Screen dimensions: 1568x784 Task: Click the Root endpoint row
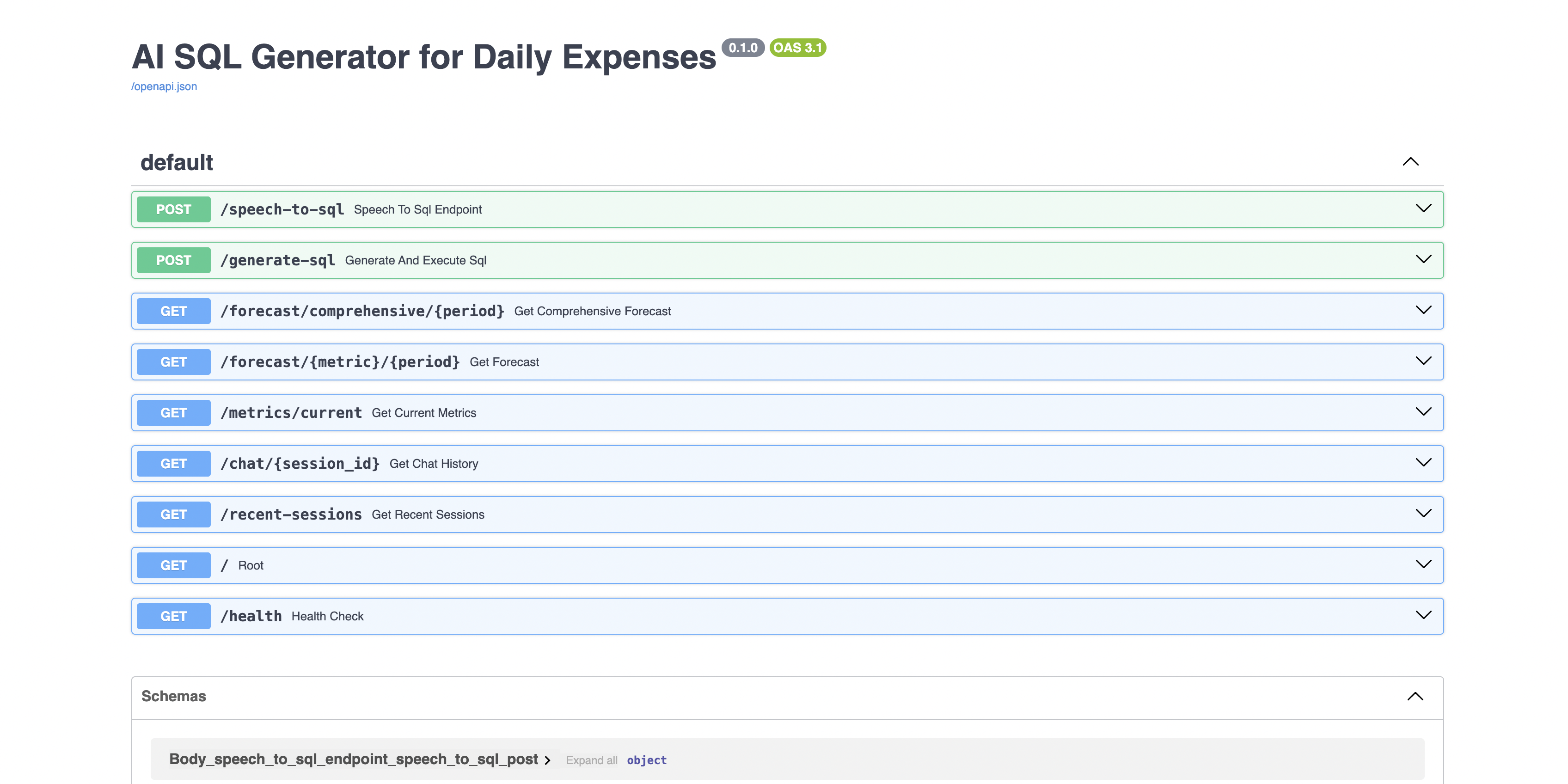coord(250,565)
